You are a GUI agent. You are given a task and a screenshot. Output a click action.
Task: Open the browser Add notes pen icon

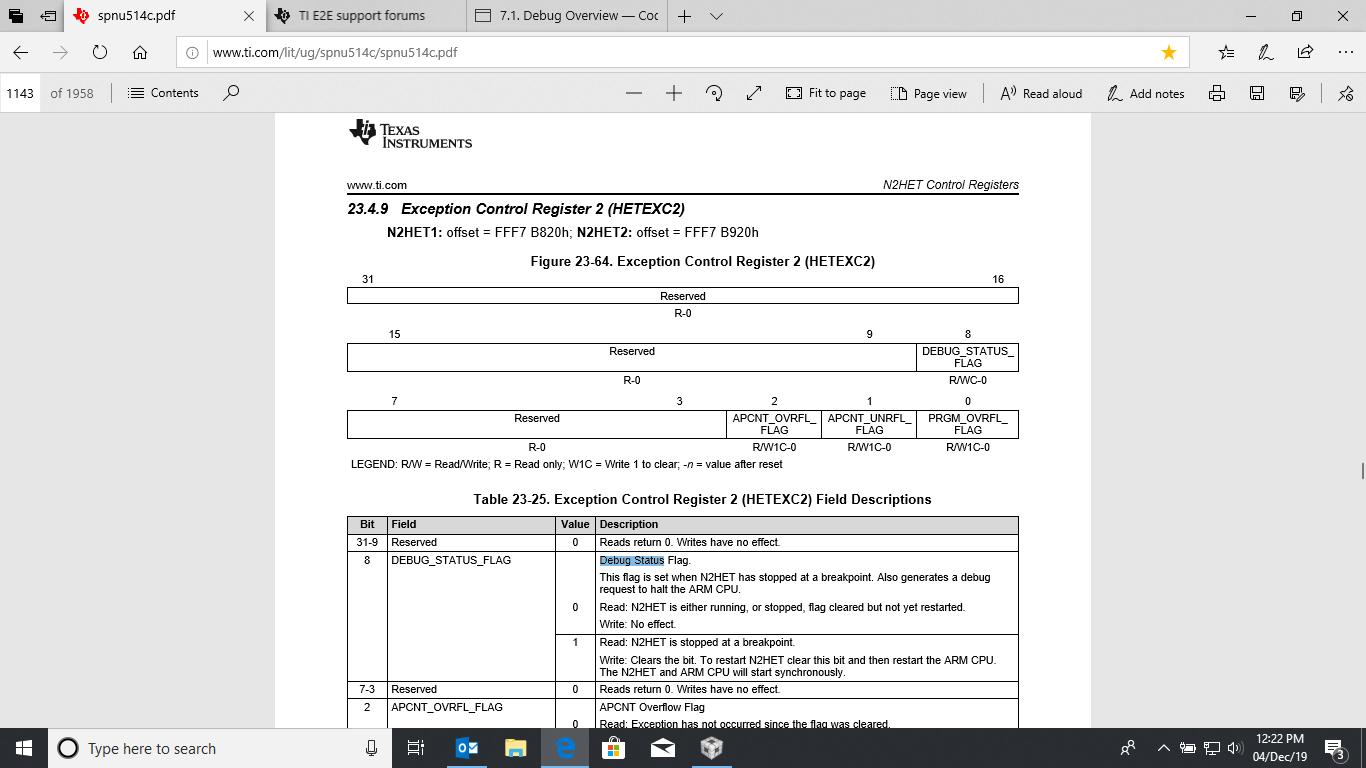tap(1266, 52)
